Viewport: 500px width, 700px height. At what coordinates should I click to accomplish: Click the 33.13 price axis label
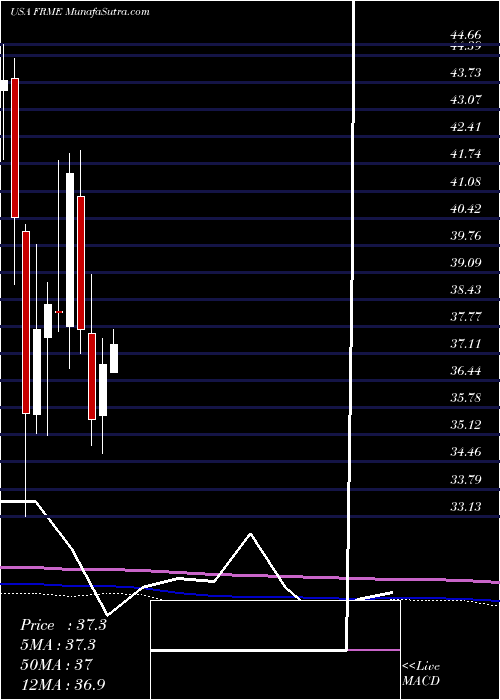click(x=466, y=507)
